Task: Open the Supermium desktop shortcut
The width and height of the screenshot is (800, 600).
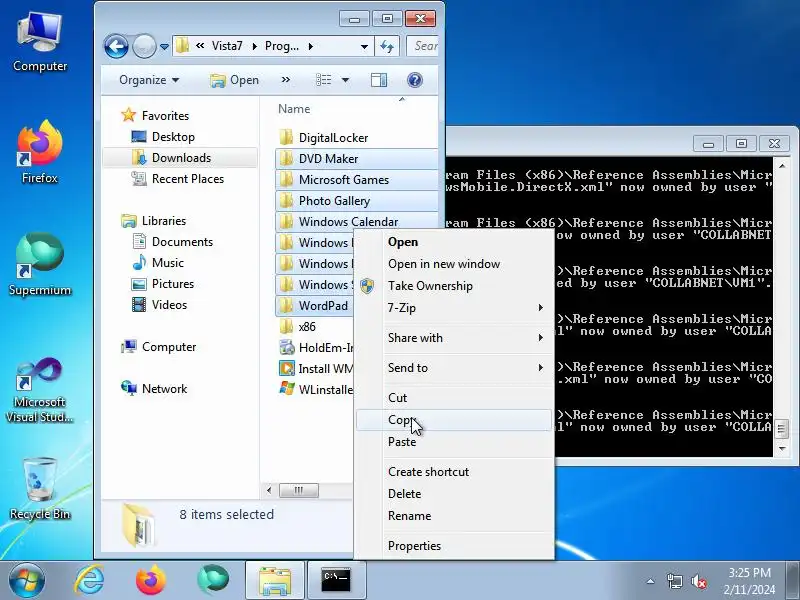Action: click(40, 265)
